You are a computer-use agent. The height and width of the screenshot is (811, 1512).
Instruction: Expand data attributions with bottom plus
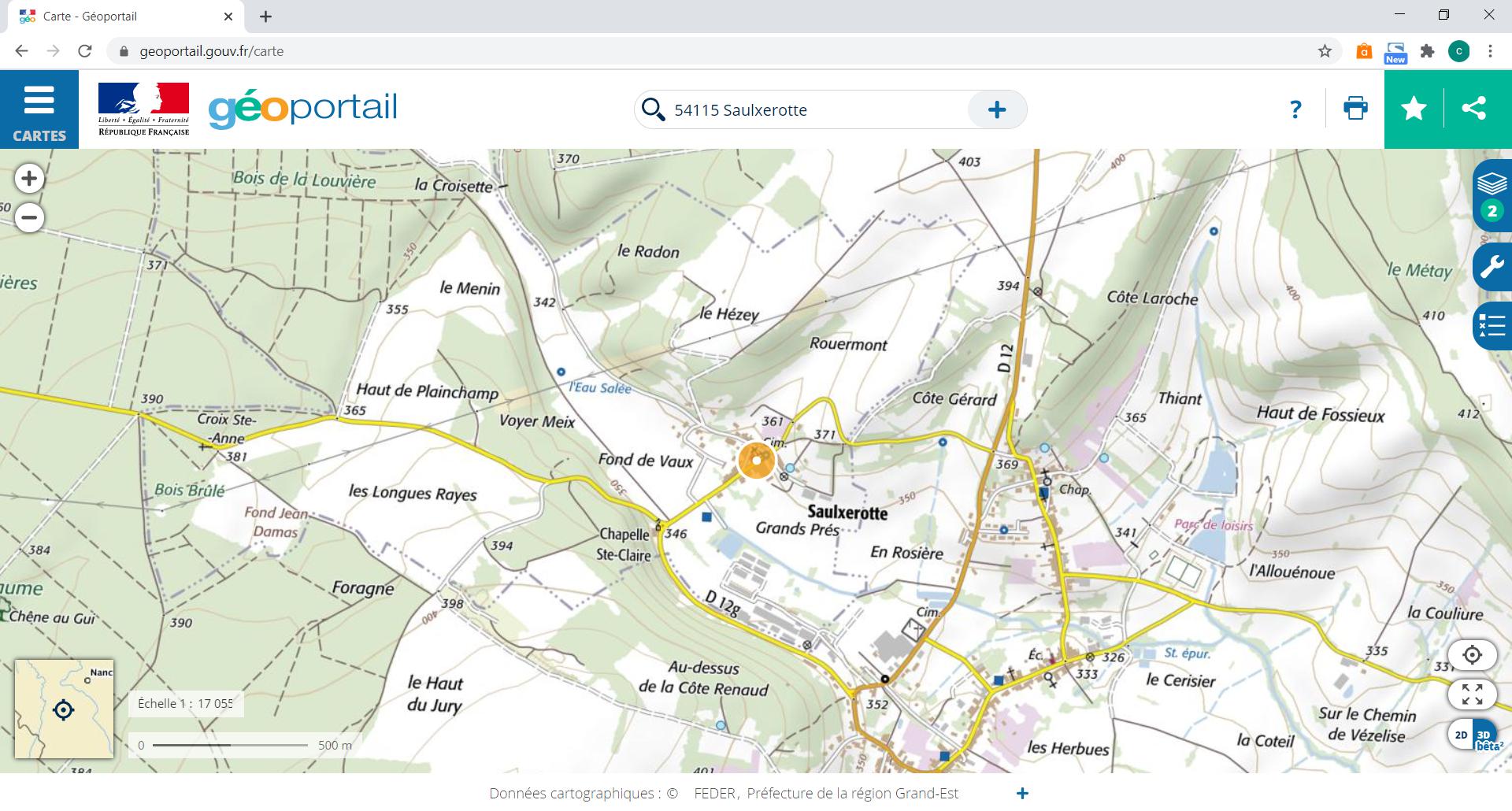click(1022, 794)
